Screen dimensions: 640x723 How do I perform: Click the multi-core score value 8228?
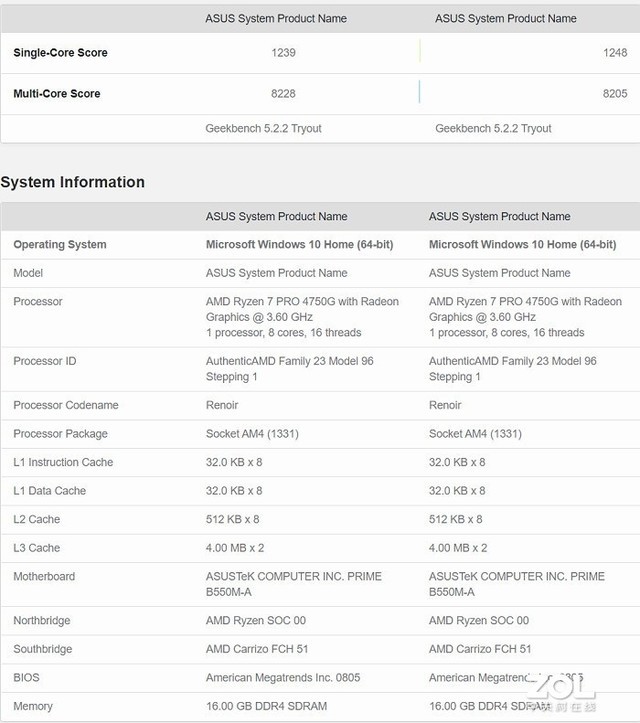point(283,94)
